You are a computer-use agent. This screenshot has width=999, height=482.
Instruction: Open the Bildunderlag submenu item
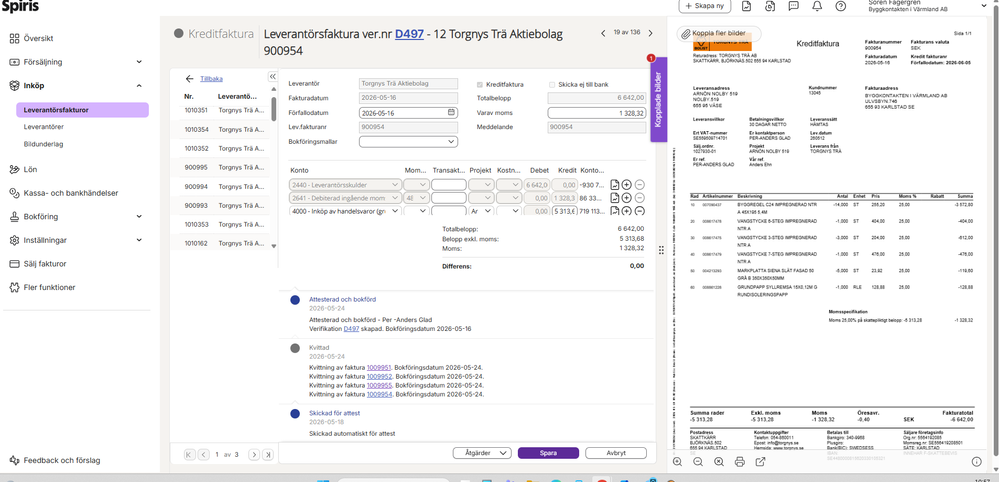pyautogui.click(x=43, y=144)
